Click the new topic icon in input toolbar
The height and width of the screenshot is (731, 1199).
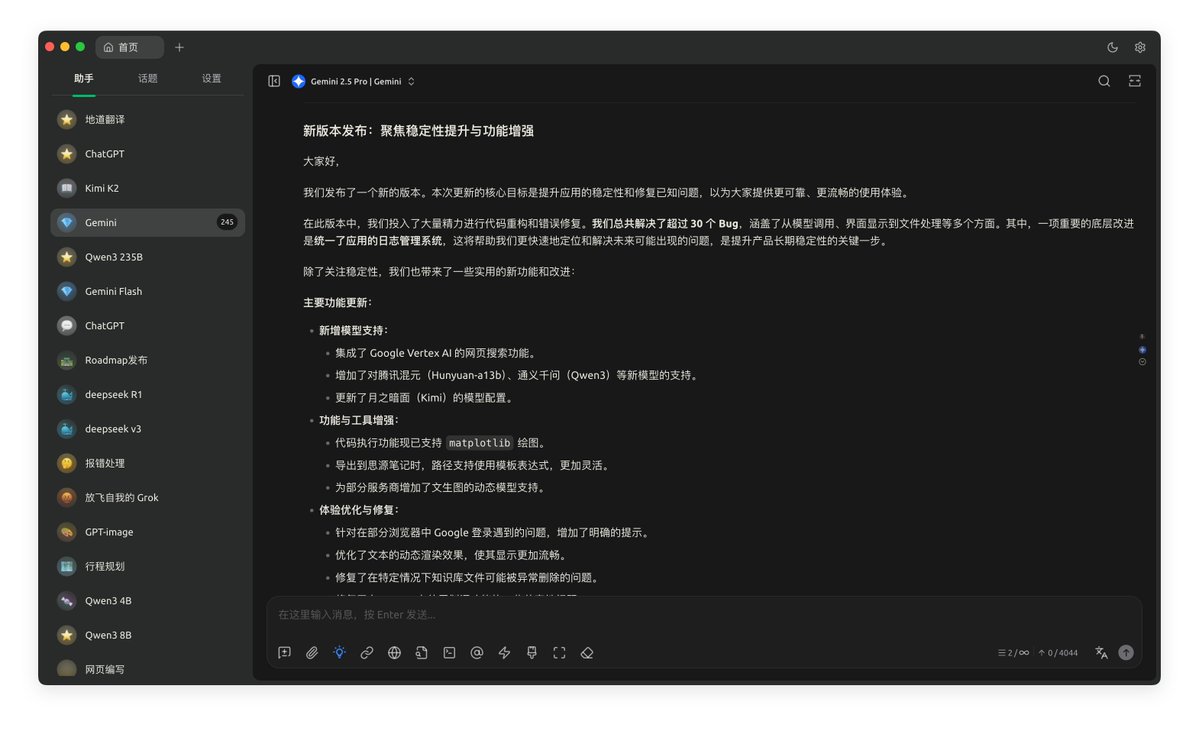pos(284,652)
